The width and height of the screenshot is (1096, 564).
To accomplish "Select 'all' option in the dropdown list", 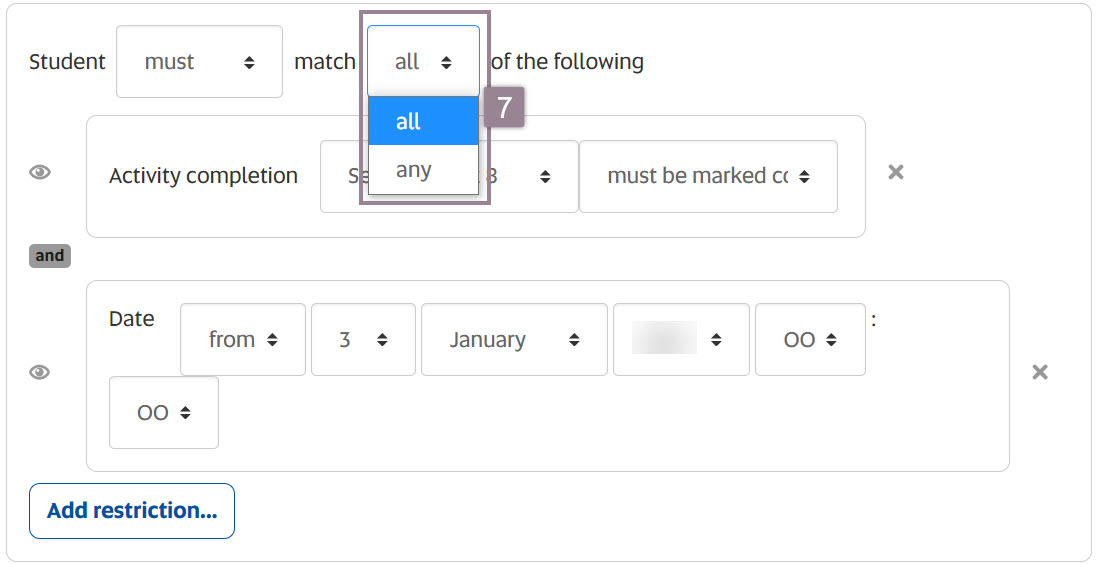I will pyautogui.click(x=423, y=121).
